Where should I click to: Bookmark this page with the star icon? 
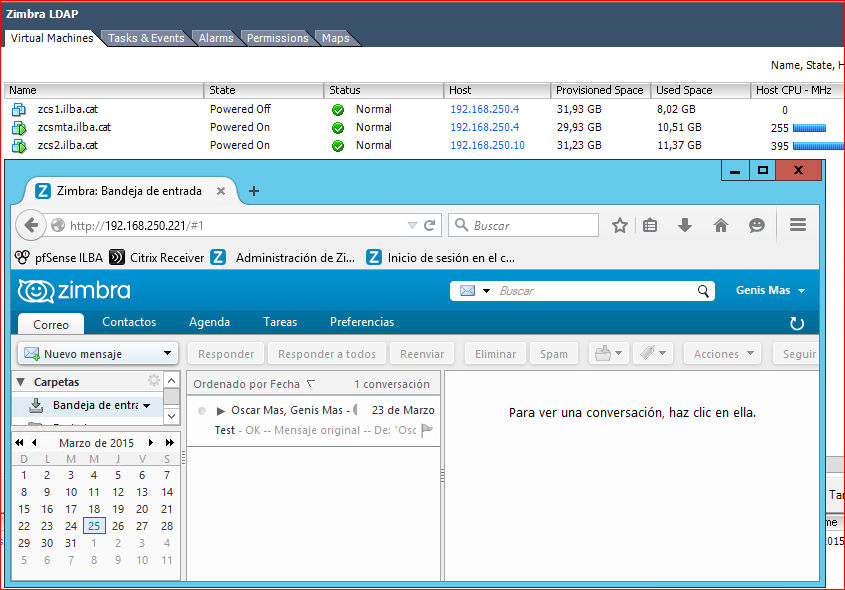(620, 225)
